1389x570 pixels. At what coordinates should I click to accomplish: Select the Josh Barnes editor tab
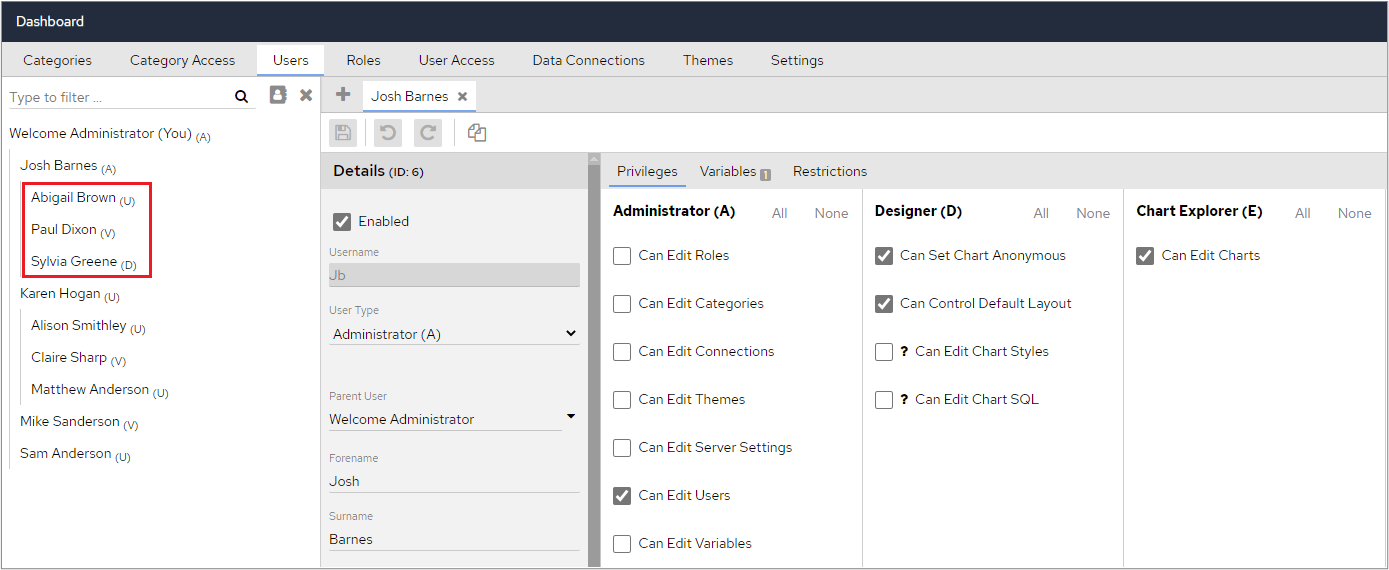(x=410, y=96)
